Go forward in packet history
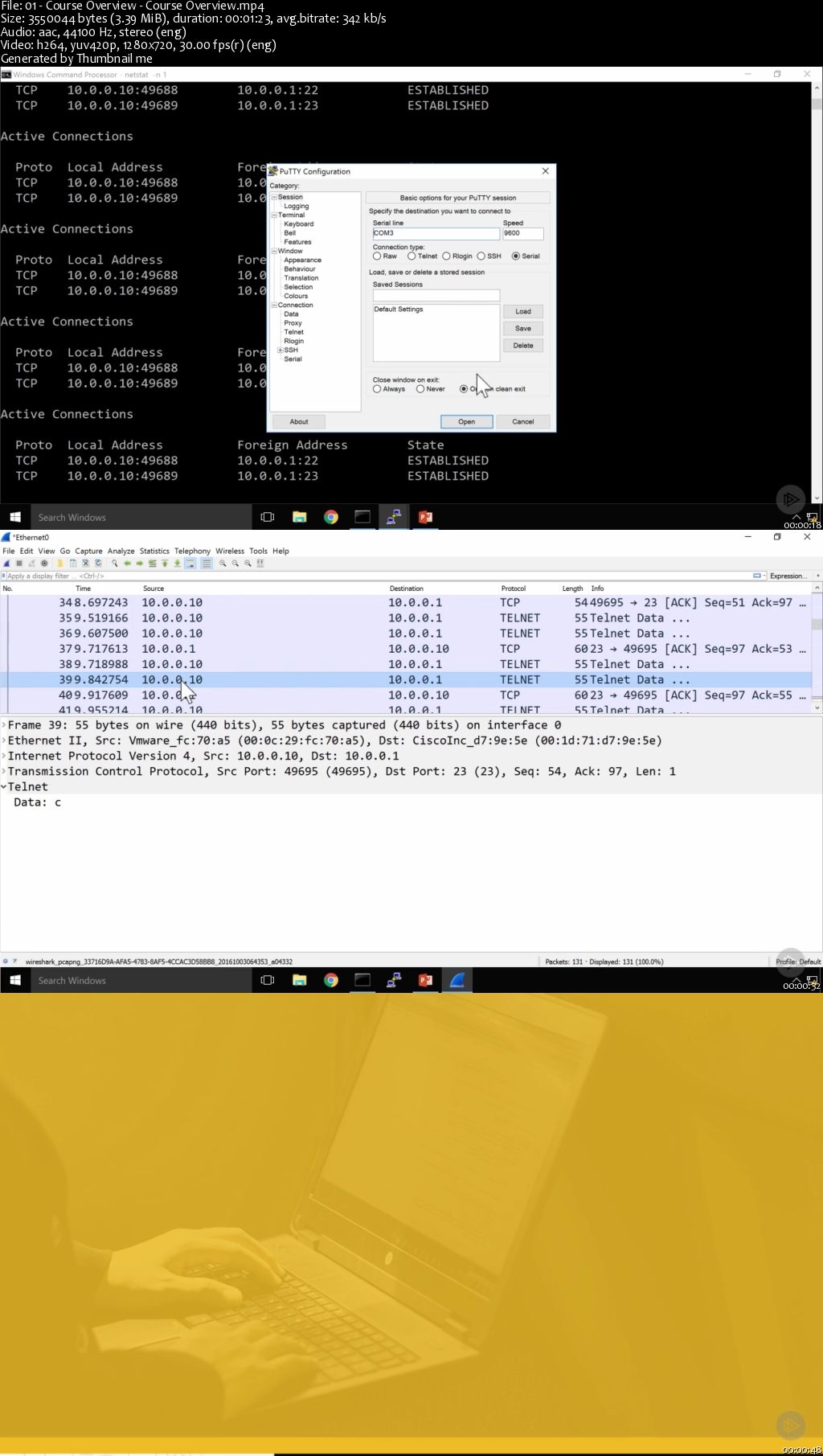Screen dimensions: 823x1456 point(140,564)
